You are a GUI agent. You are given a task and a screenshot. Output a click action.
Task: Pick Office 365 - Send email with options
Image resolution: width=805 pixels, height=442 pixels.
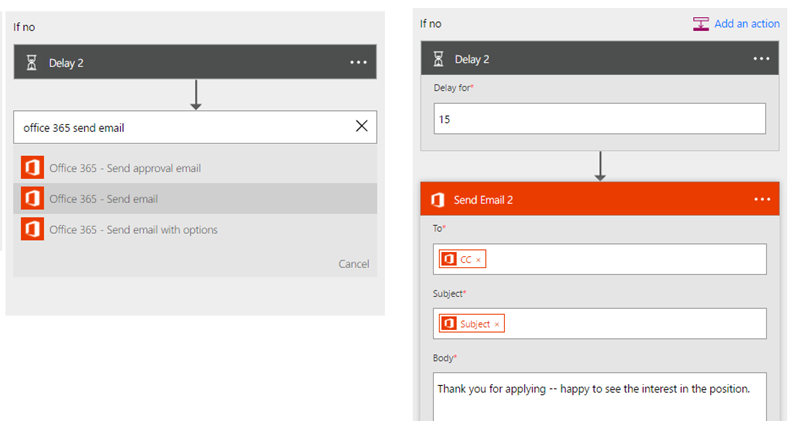133,230
